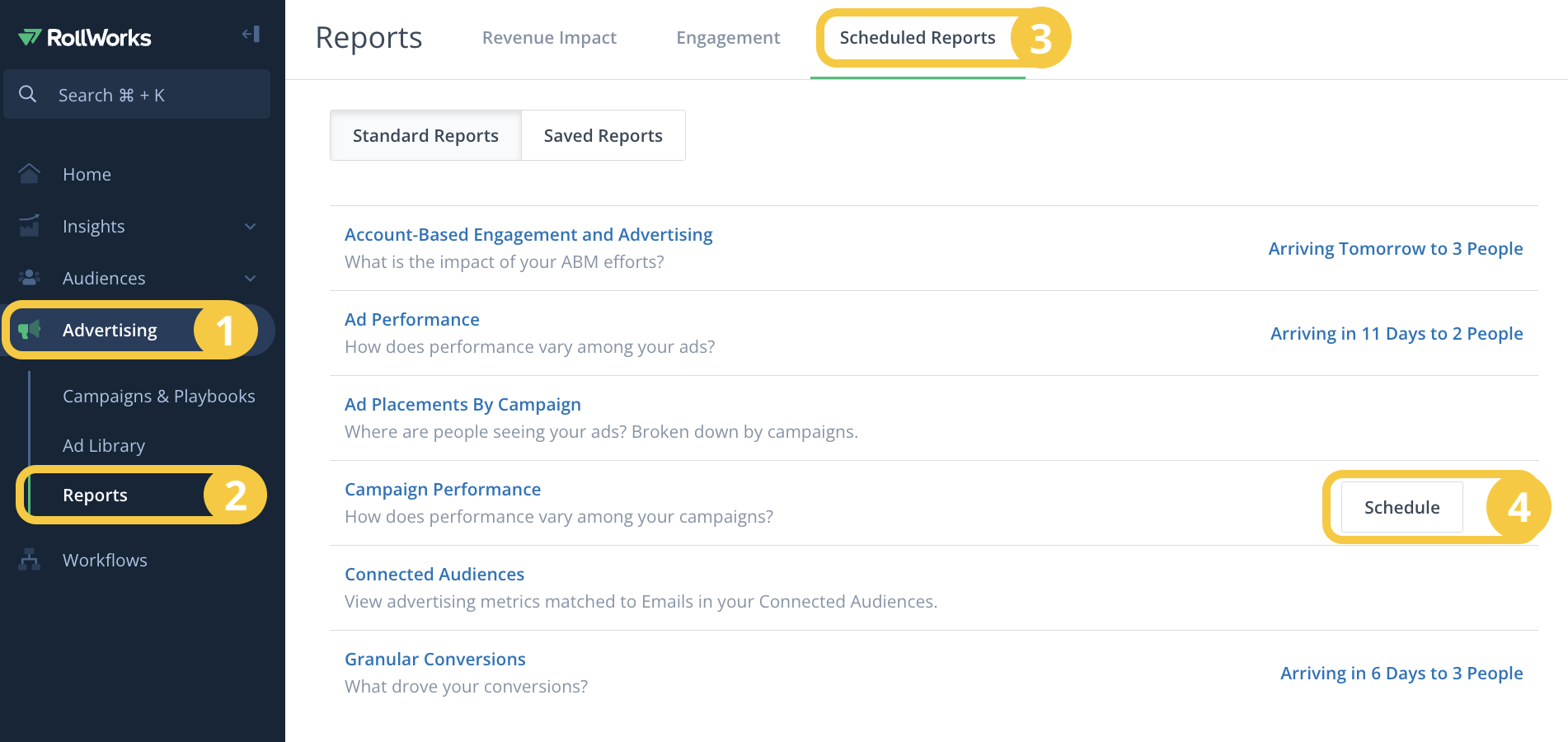Click the RollWorks logo
1568x742 pixels.
coord(85,37)
